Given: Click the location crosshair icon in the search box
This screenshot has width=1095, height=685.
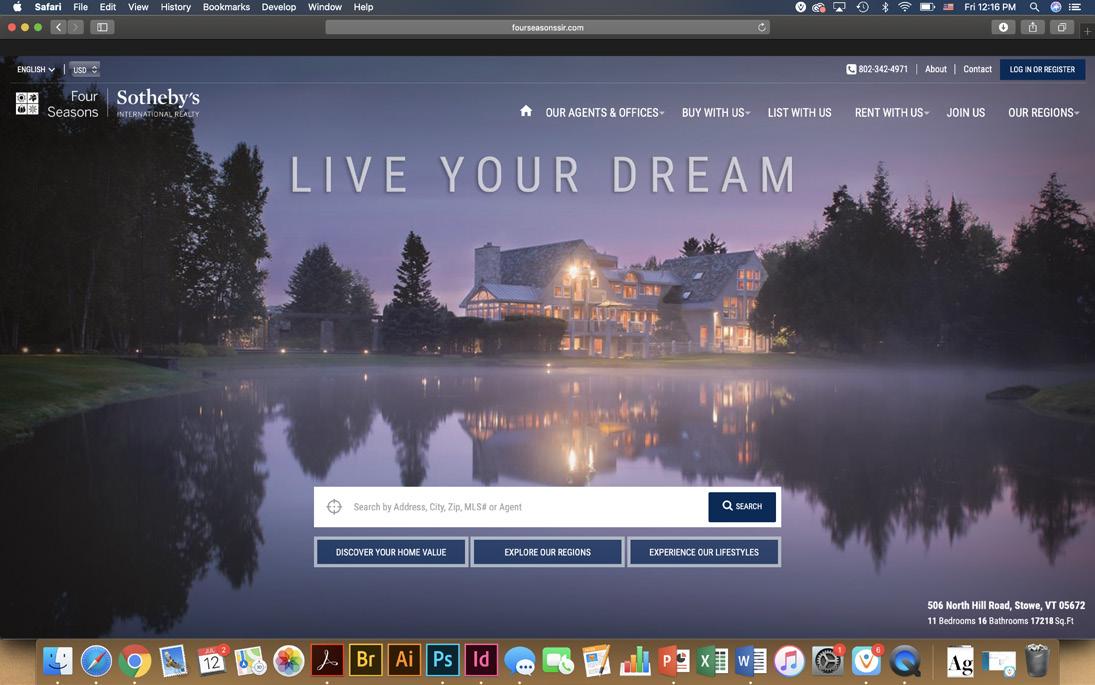Looking at the screenshot, I should [334, 507].
